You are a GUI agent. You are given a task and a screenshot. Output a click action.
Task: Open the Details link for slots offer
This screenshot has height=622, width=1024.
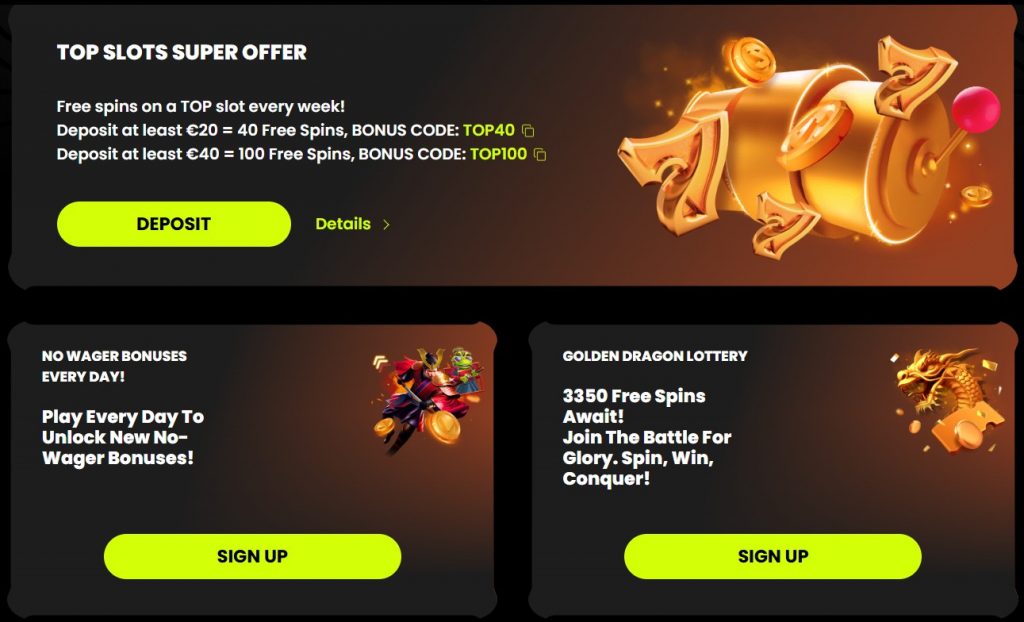coord(353,224)
